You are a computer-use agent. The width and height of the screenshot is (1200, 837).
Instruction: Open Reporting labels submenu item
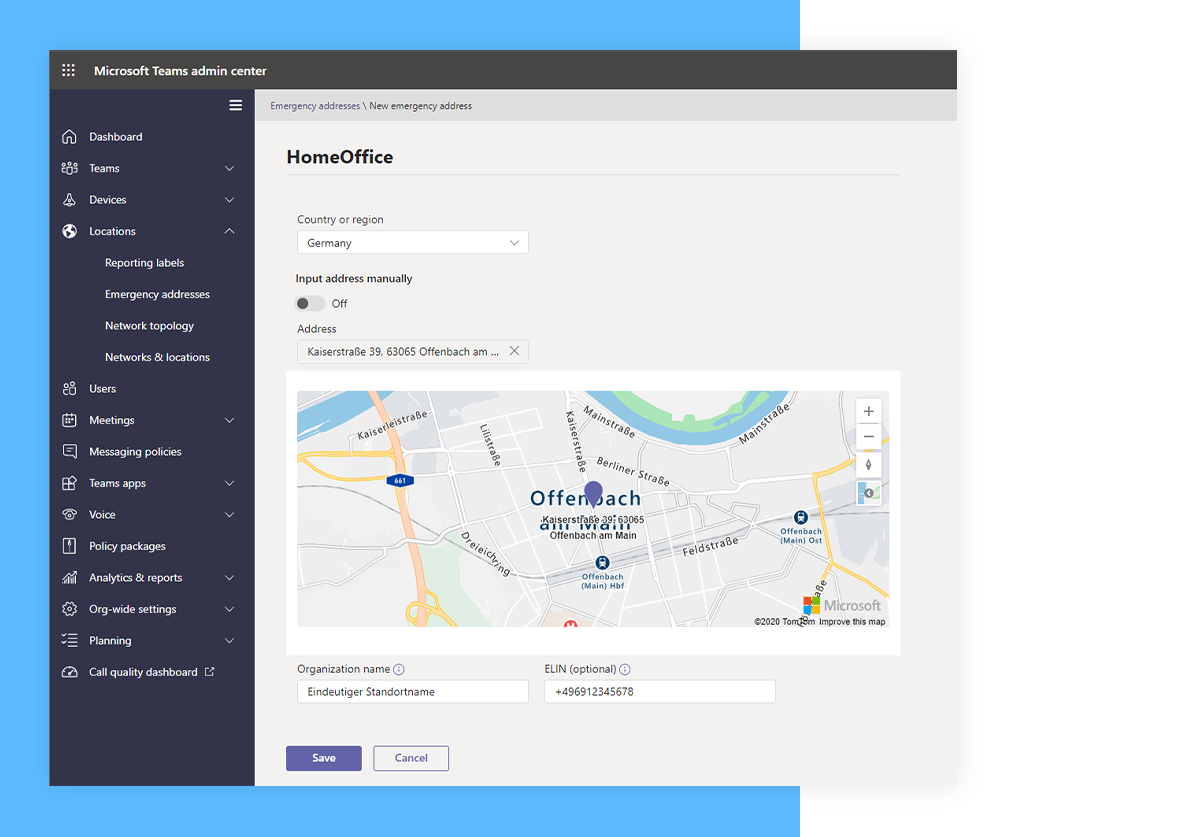click(145, 263)
